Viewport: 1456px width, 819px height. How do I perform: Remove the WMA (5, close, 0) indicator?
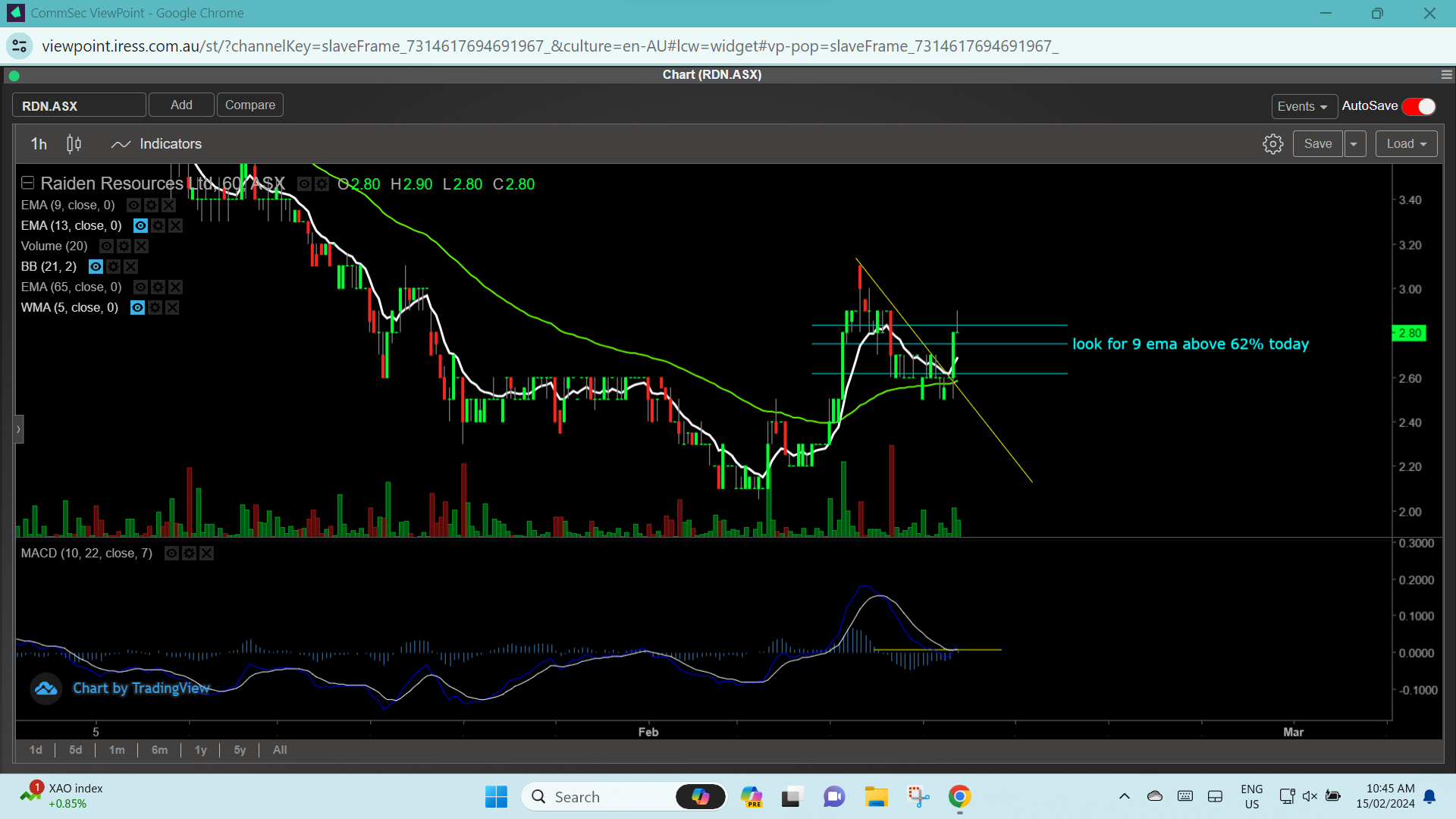[172, 307]
